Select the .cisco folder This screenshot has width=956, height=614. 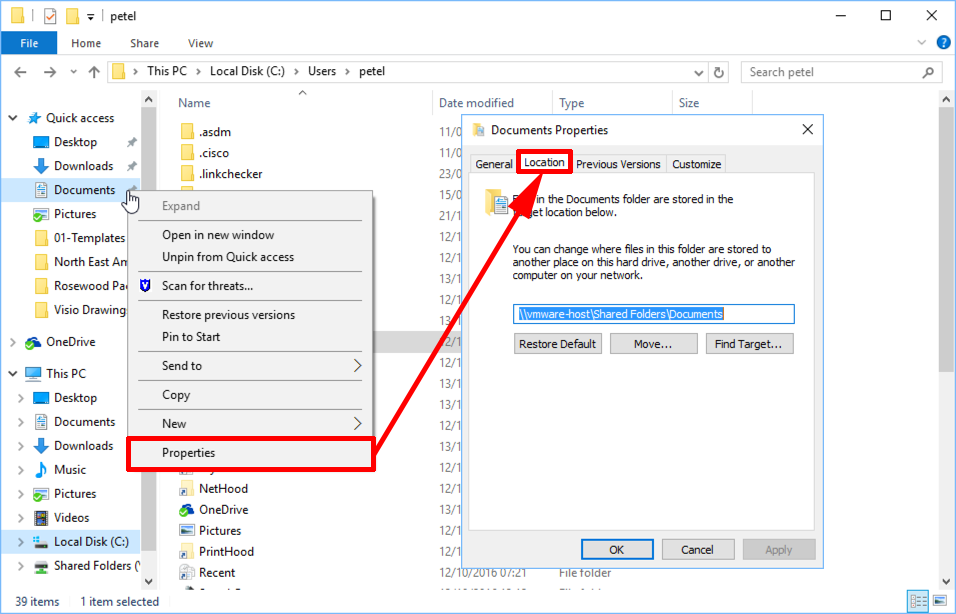214,152
